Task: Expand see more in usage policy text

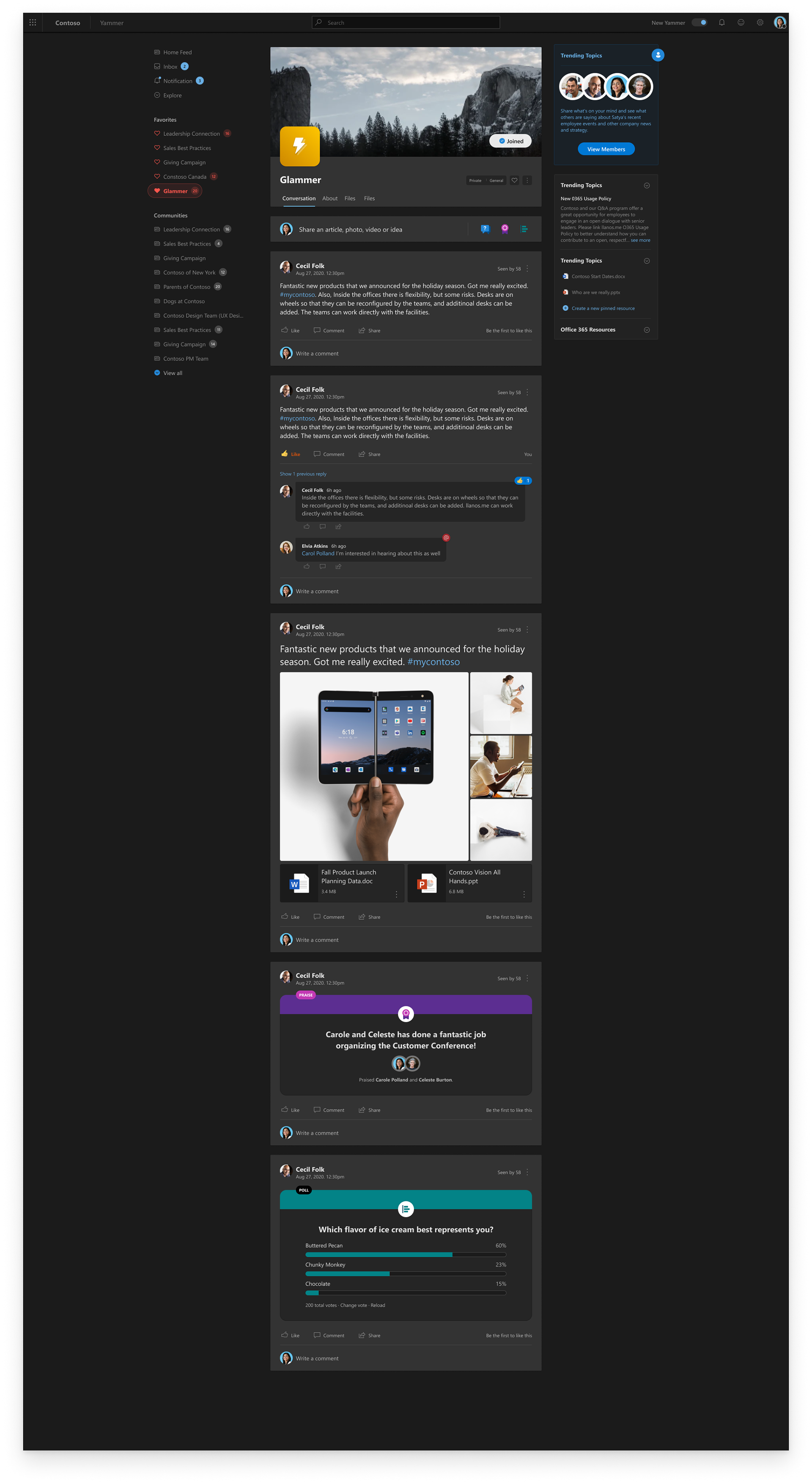Action: tap(640, 240)
